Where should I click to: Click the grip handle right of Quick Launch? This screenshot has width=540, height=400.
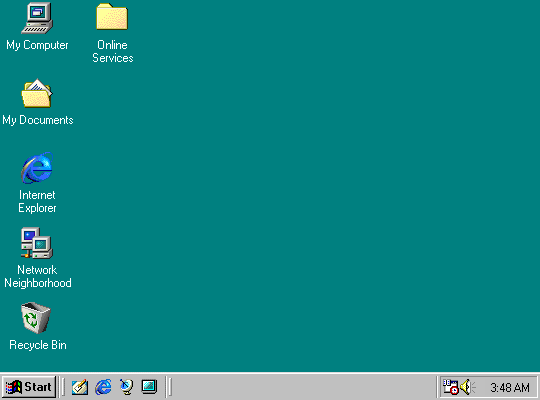coord(169,387)
